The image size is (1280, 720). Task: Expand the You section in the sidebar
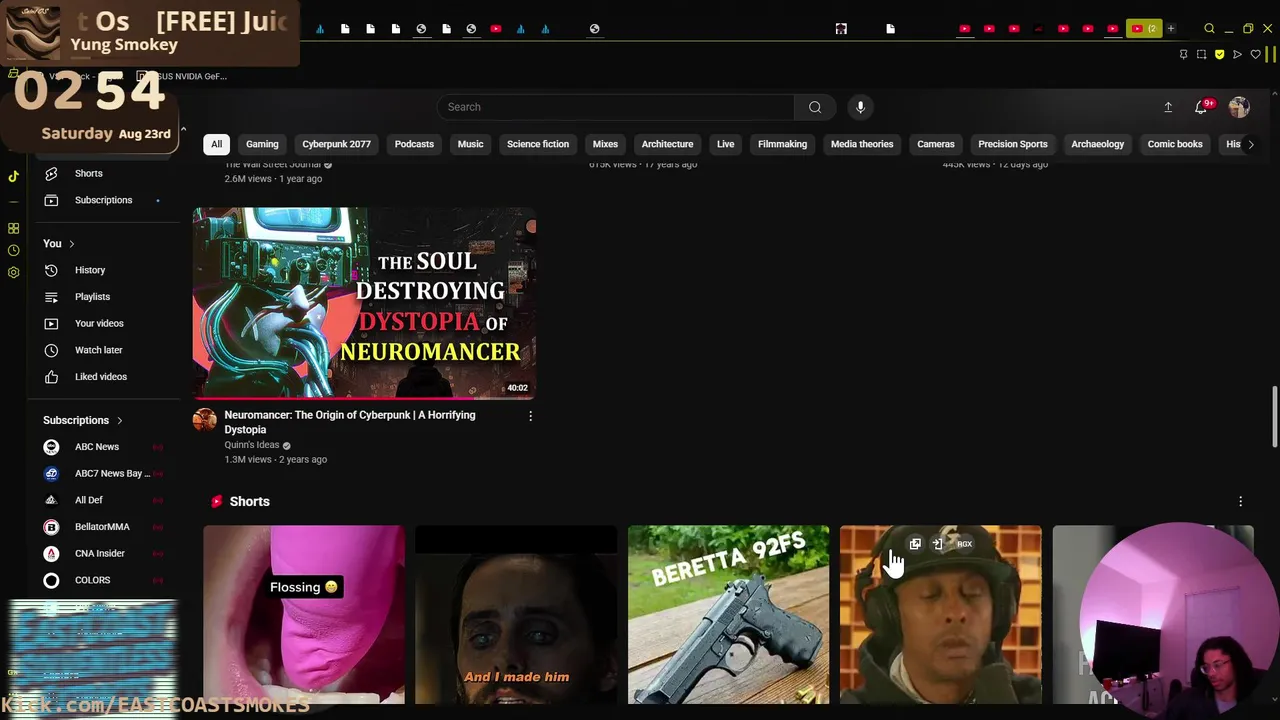59,244
